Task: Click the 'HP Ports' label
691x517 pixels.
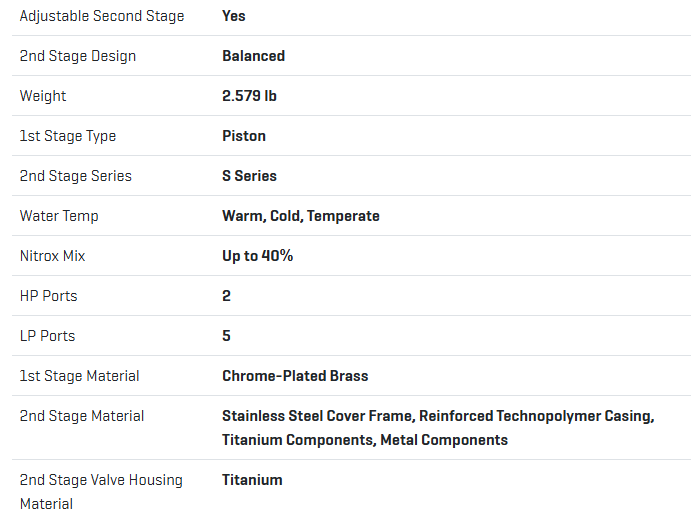Action: tap(48, 296)
